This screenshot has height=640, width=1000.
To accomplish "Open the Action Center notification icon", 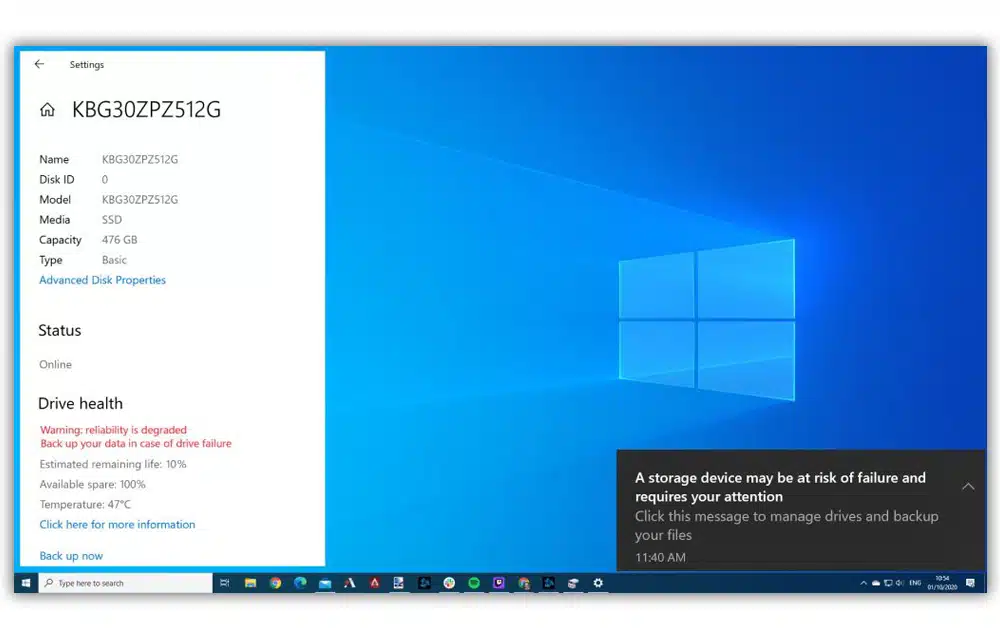I will [x=970, y=583].
